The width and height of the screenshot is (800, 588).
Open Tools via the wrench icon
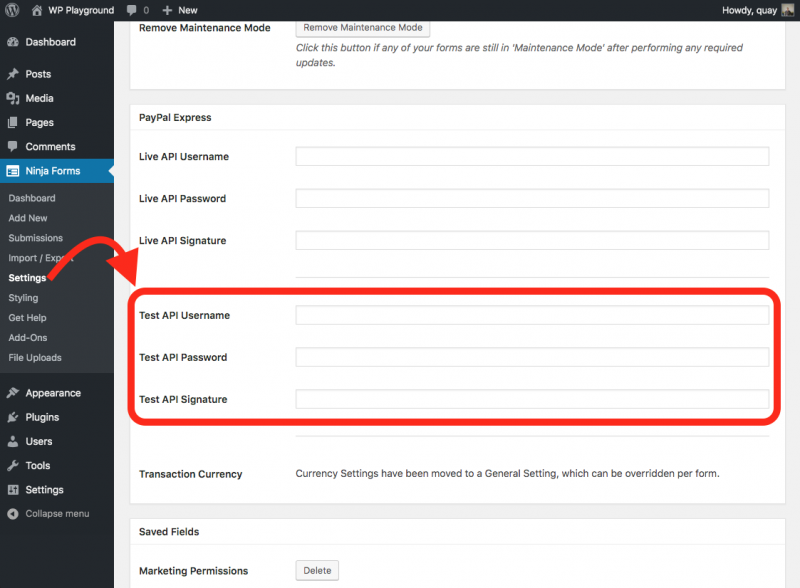(14, 465)
